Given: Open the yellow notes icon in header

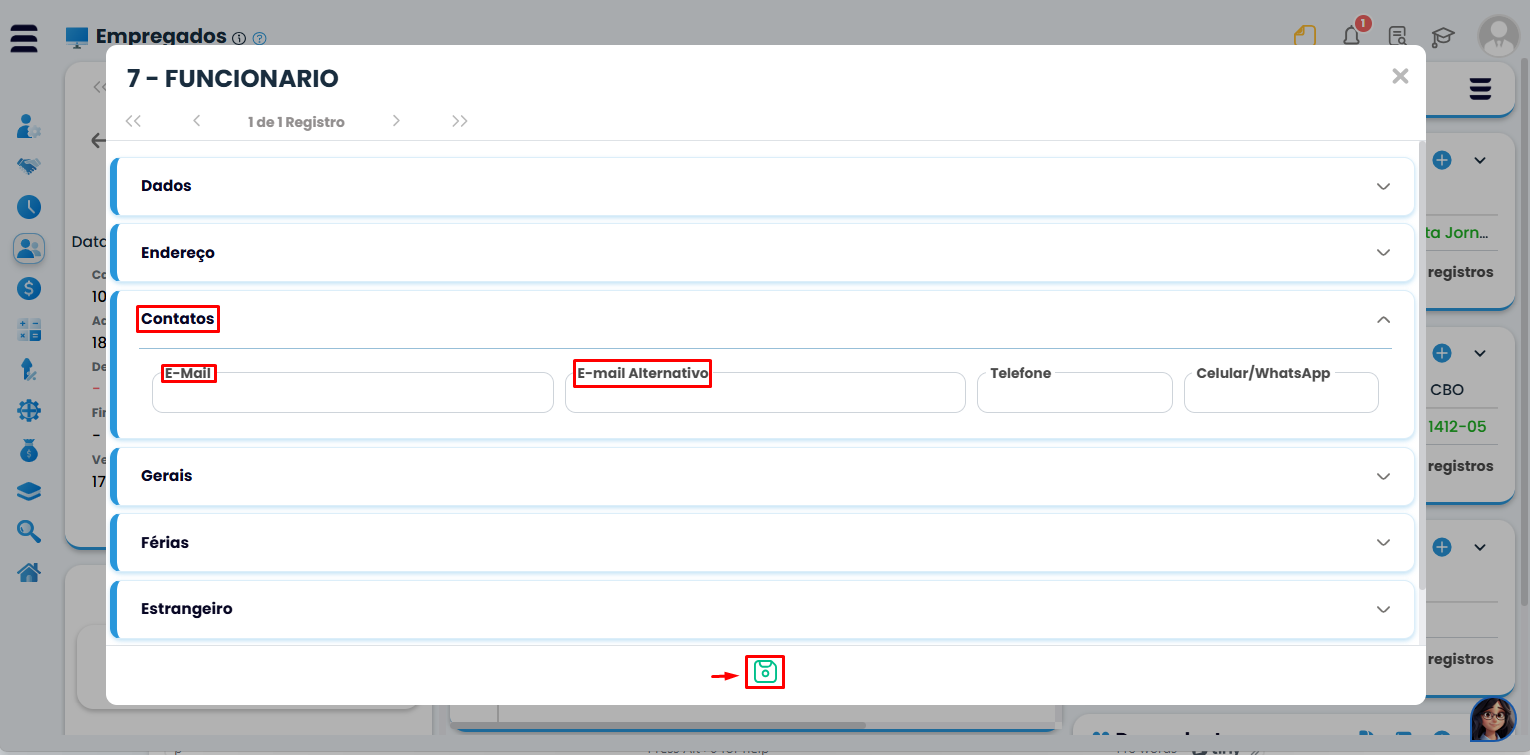Looking at the screenshot, I should point(1305,37).
